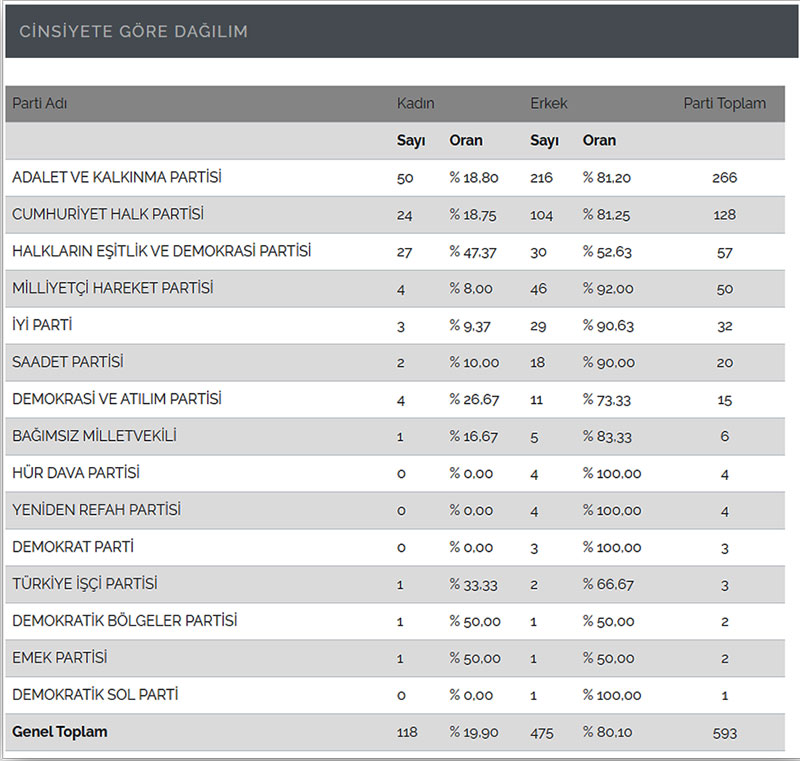This screenshot has width=800, height=761.
Task: Click the total 593 in Genel Toplam row
Action: [x=724, y=733]
